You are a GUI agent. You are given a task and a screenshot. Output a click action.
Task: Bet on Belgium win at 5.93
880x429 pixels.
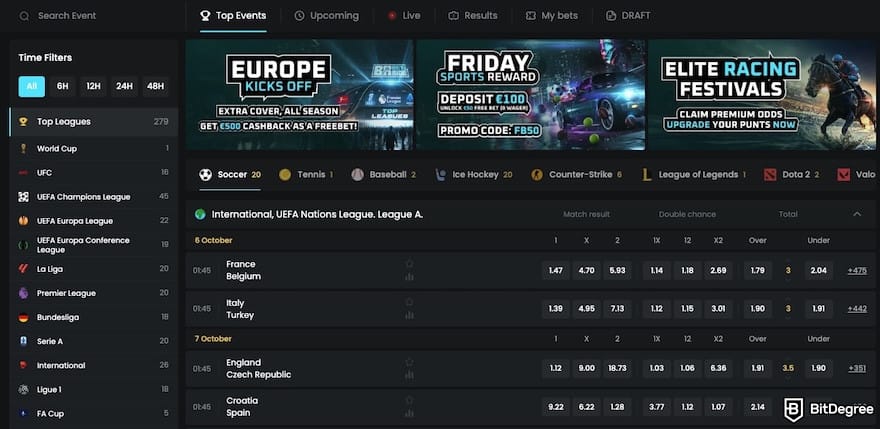click(x=617, y=271)
